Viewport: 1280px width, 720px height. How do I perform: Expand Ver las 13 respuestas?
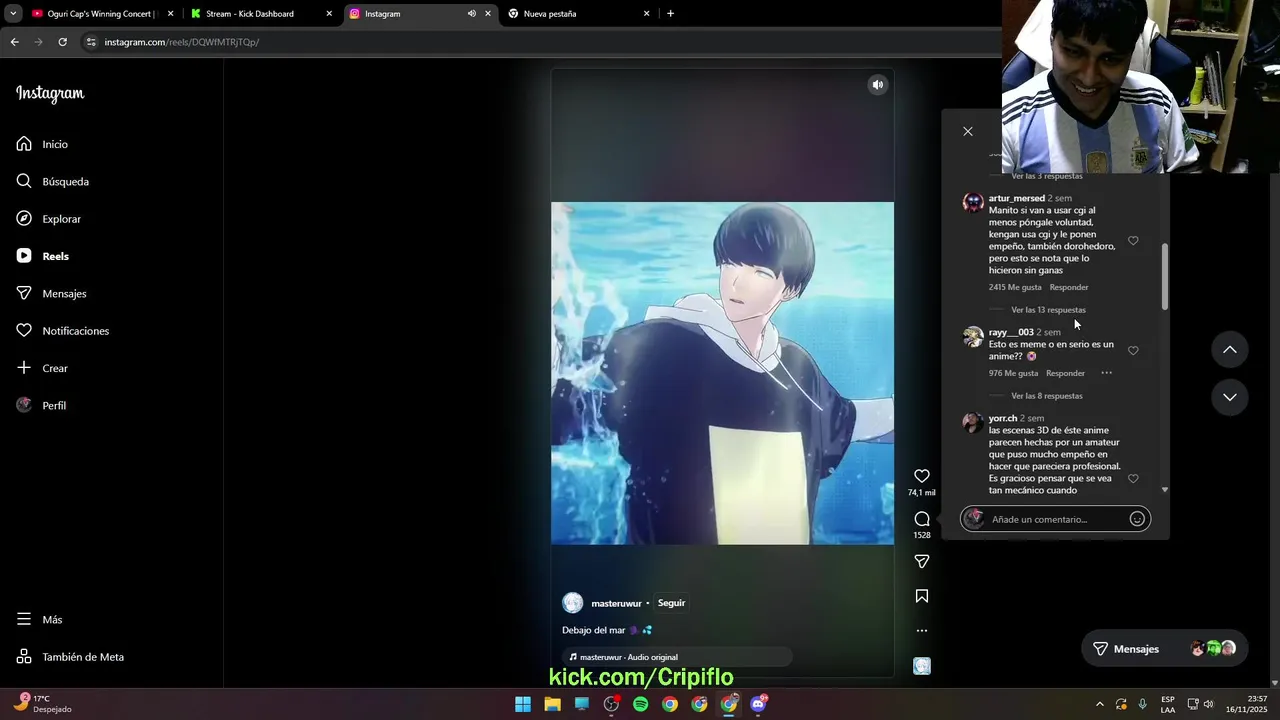(1048, 310)
